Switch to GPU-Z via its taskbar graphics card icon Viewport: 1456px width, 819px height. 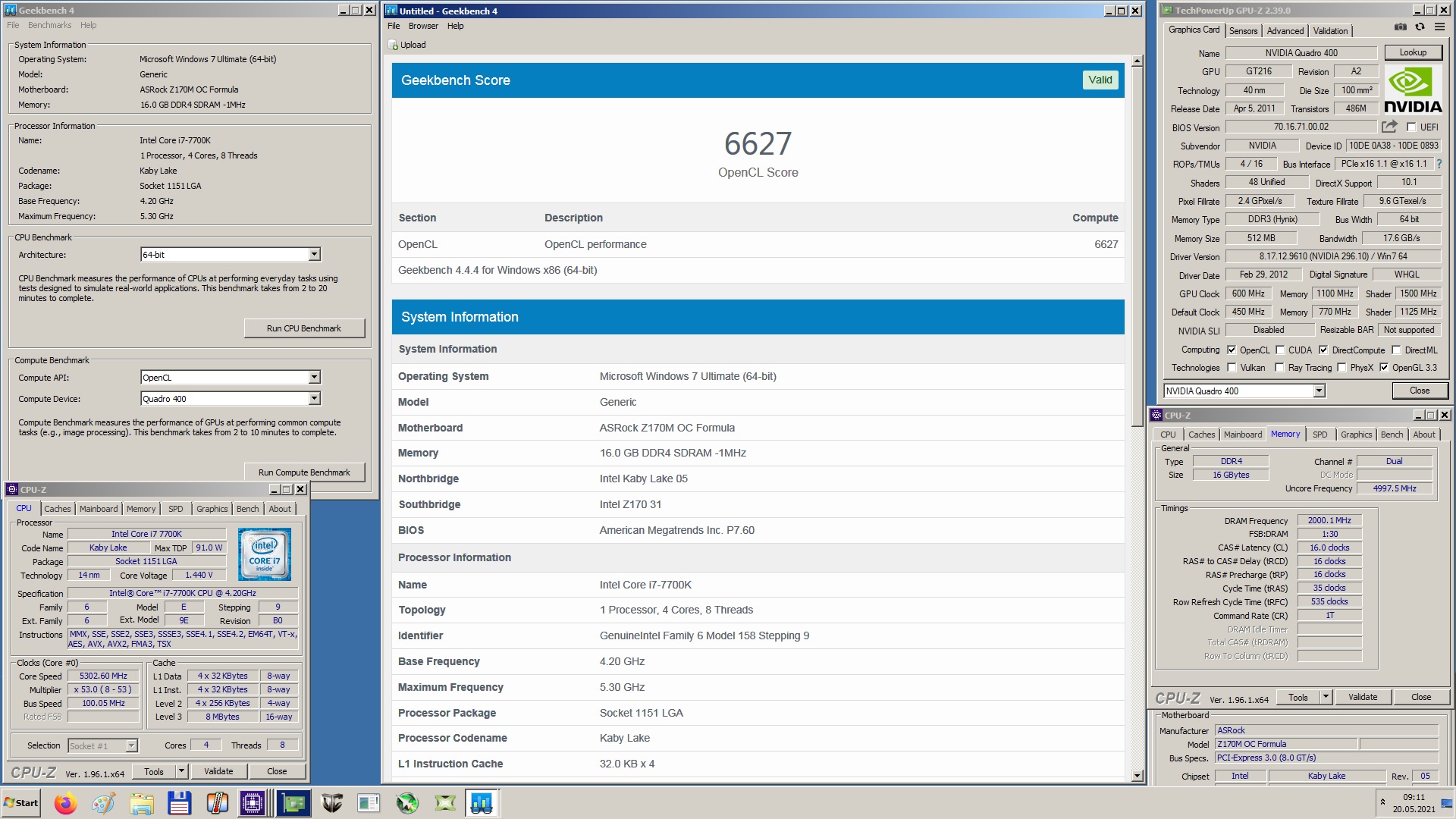(x=293, y=803)
